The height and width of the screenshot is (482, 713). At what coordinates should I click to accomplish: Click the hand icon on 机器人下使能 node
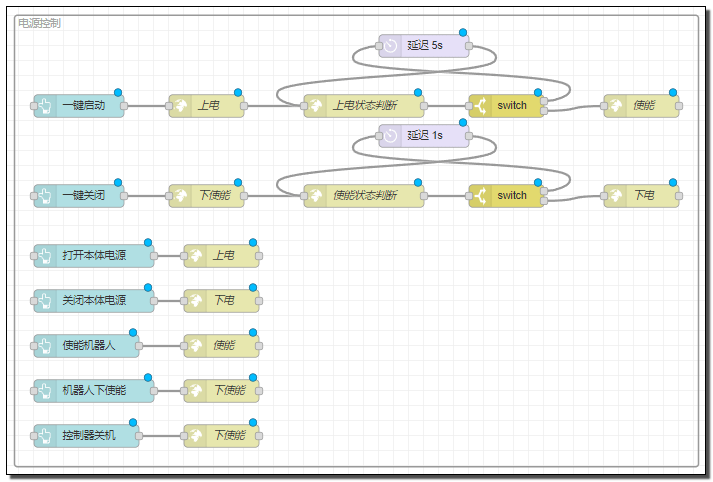45,391
